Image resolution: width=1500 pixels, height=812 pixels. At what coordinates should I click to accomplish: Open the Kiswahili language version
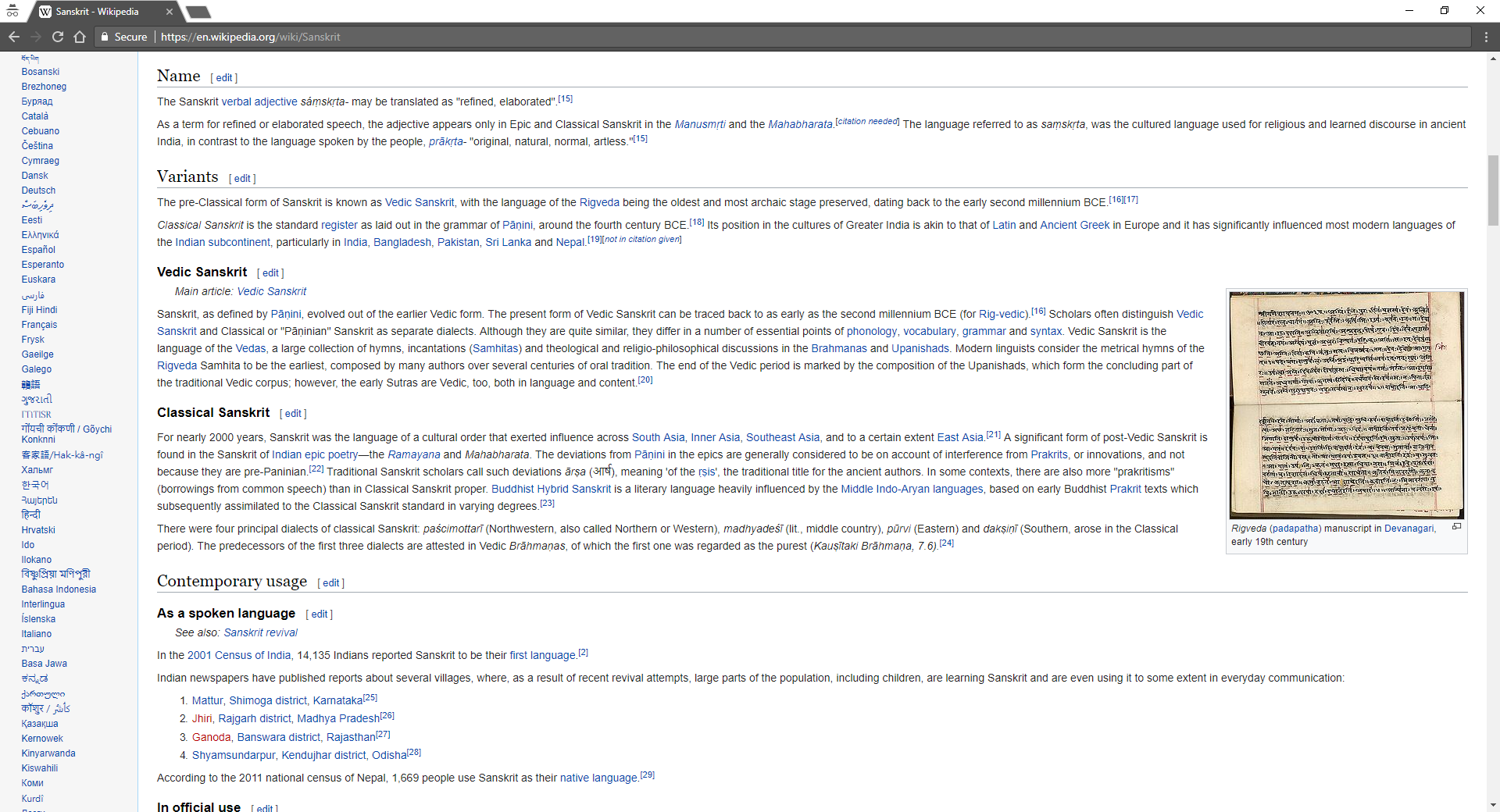tap(40, 768)
